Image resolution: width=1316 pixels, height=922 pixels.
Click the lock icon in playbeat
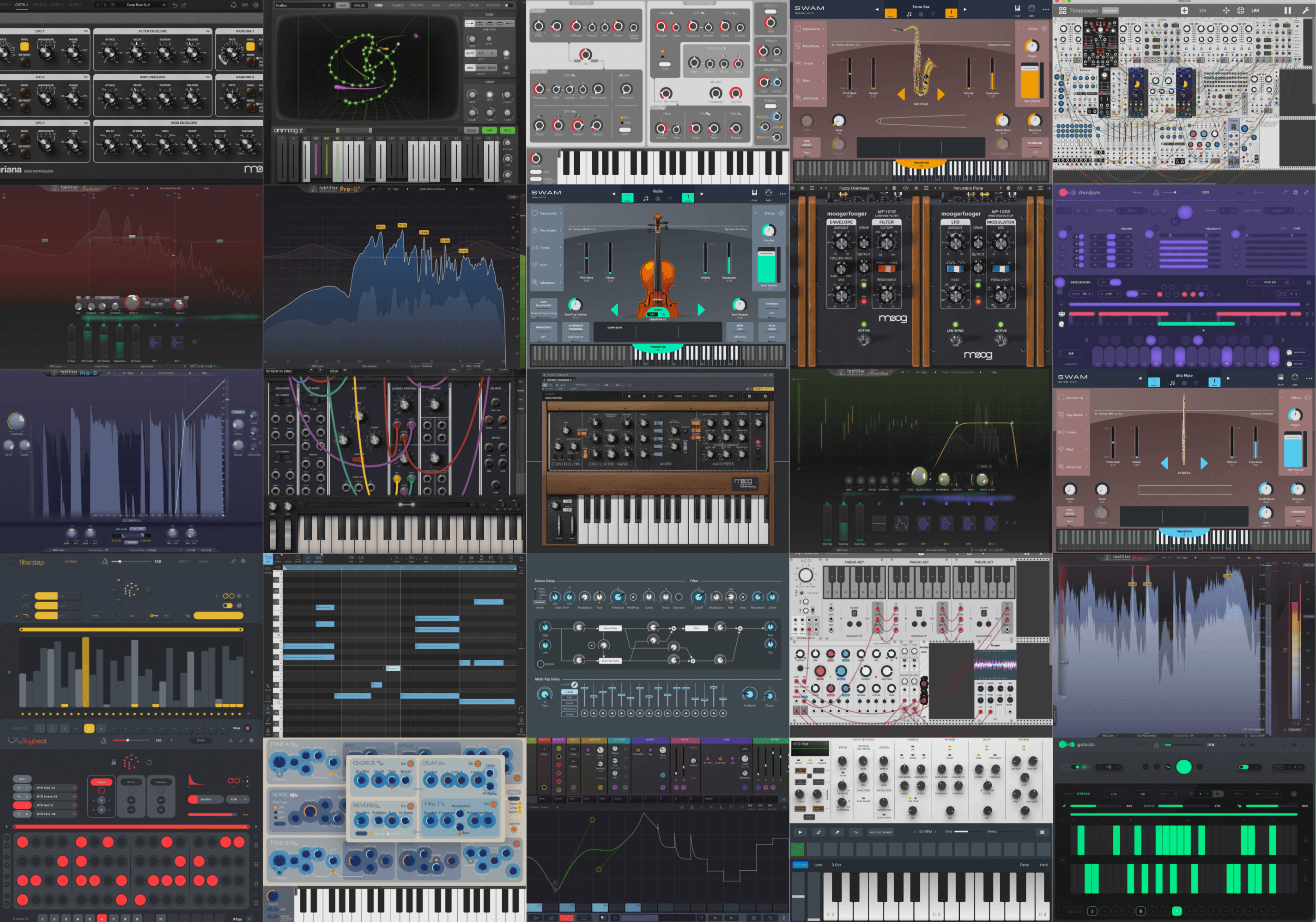click(114, 762)
